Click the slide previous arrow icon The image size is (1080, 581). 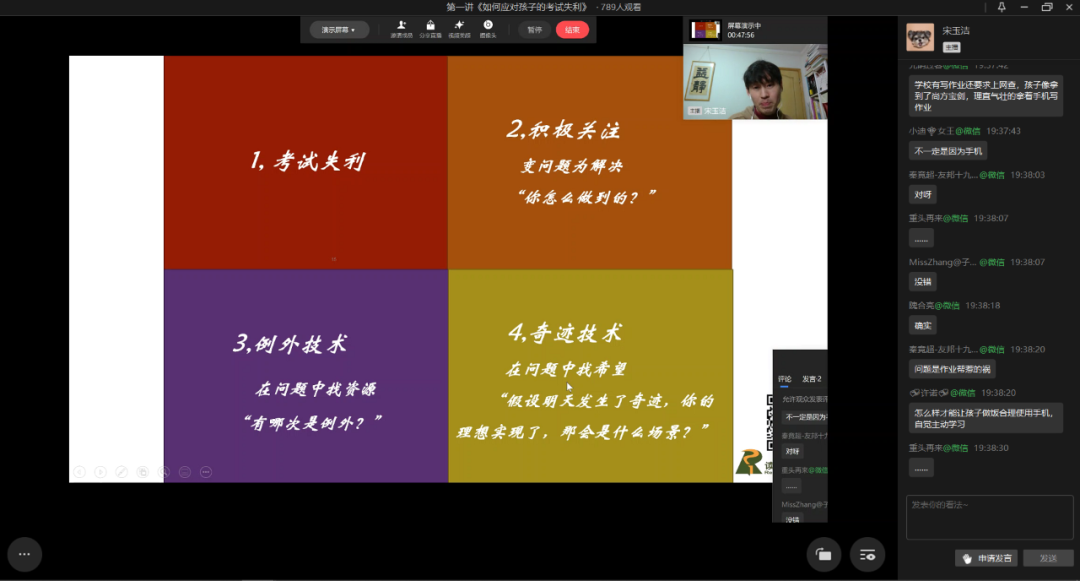click(x=79, y=471)
